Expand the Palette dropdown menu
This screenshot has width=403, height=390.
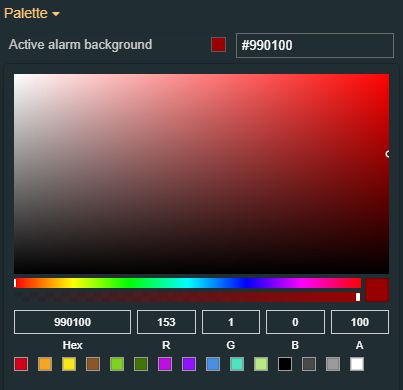32,13
